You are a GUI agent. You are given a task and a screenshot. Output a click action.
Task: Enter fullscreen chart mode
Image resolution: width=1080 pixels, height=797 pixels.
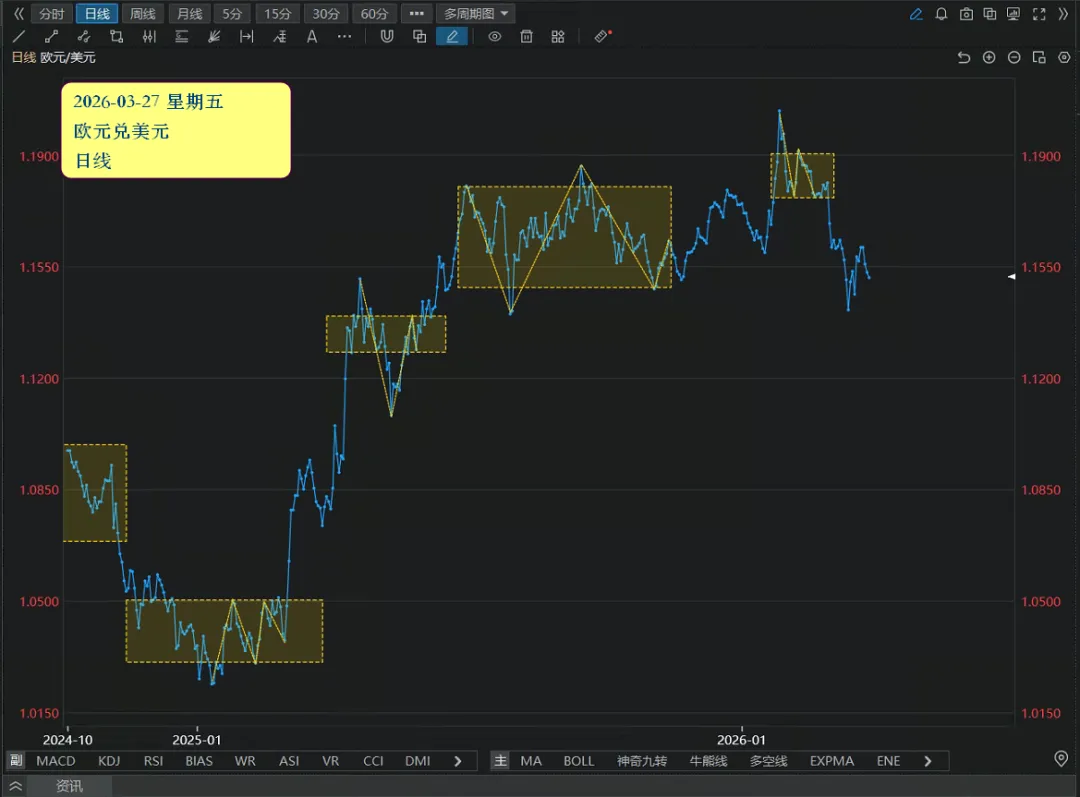tap(1039, 14)
